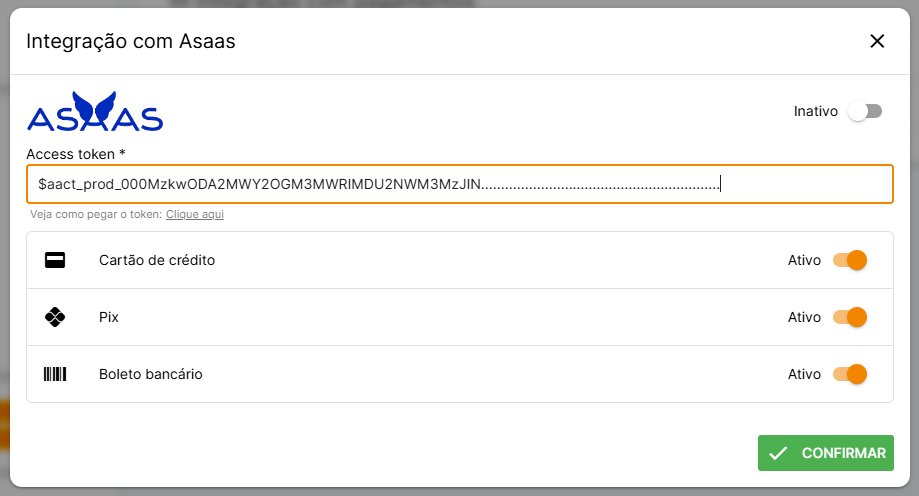Disable the Cartão de crédito toggle
The image size is (919, 496).
click(850, 261)
